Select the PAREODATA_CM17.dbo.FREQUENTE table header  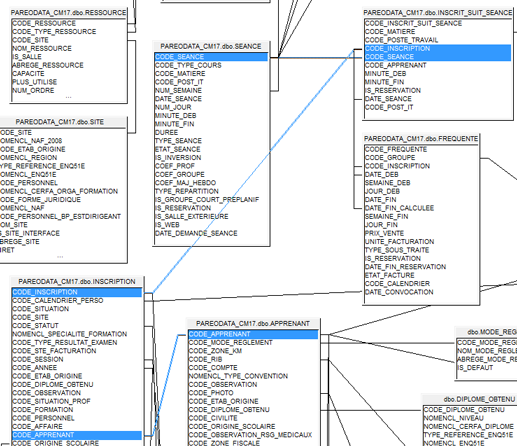coord(421,139)
